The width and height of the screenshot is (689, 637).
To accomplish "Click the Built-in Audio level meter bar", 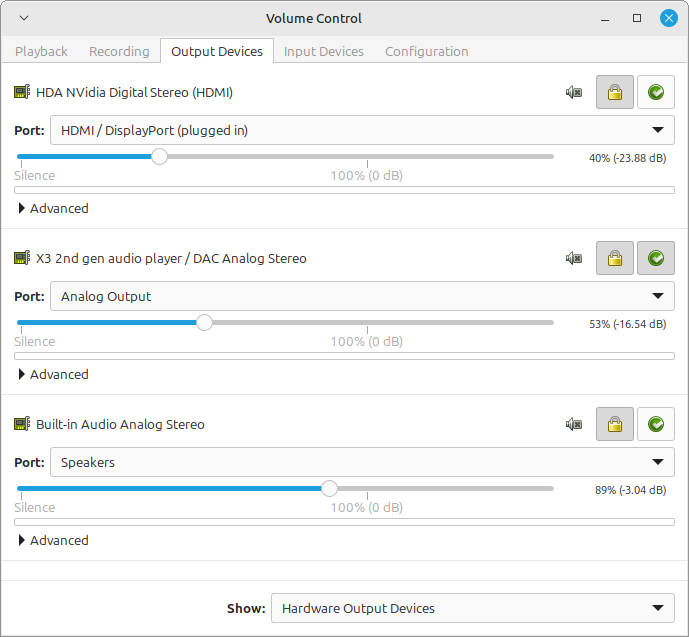I will (344, 522).
